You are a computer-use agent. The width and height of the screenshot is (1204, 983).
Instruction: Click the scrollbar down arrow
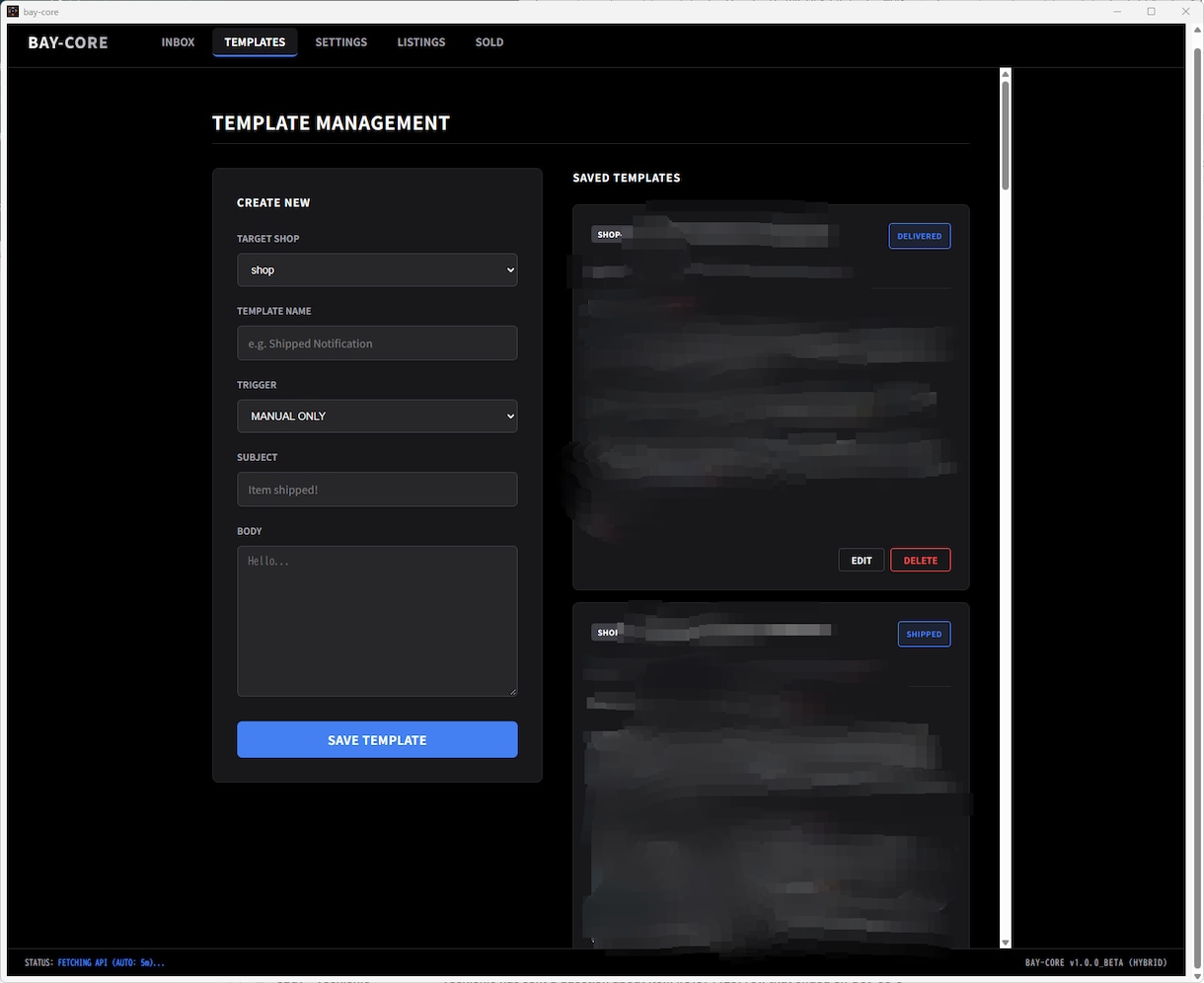tap(1006, 943)
